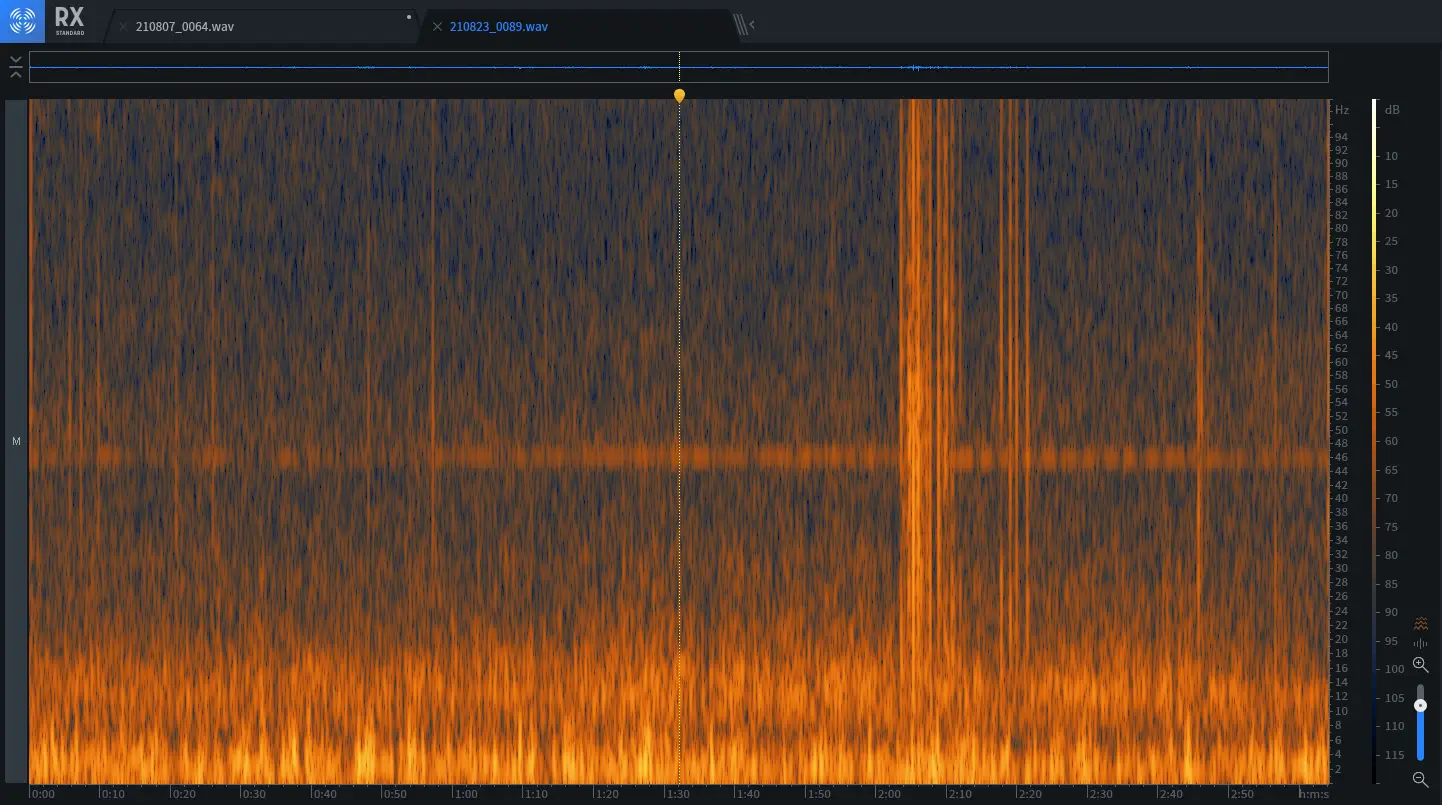
Task: Click the vertical frequency zoom slider handle
Action: point(1420,705)
